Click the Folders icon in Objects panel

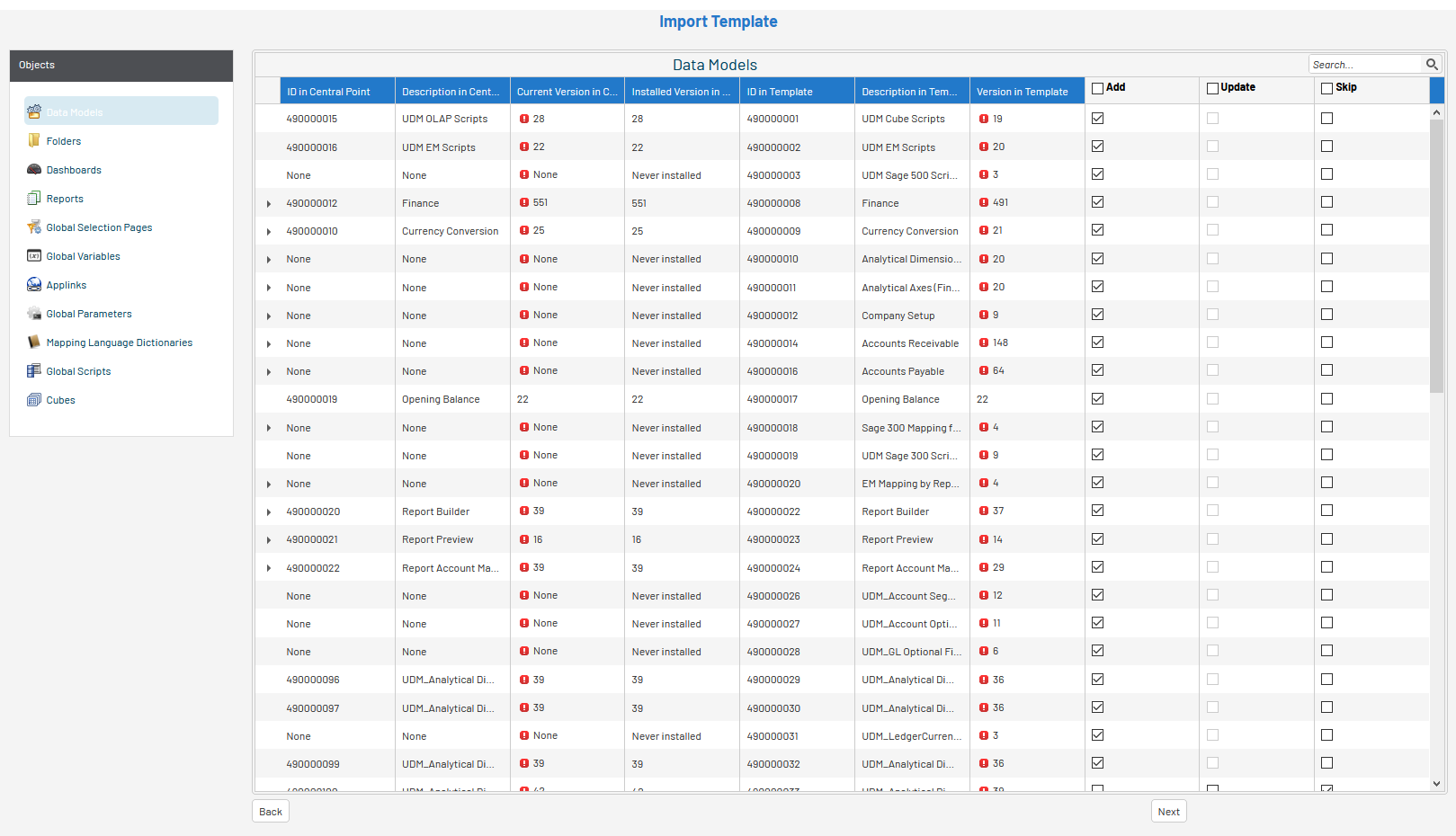[34, 141]
